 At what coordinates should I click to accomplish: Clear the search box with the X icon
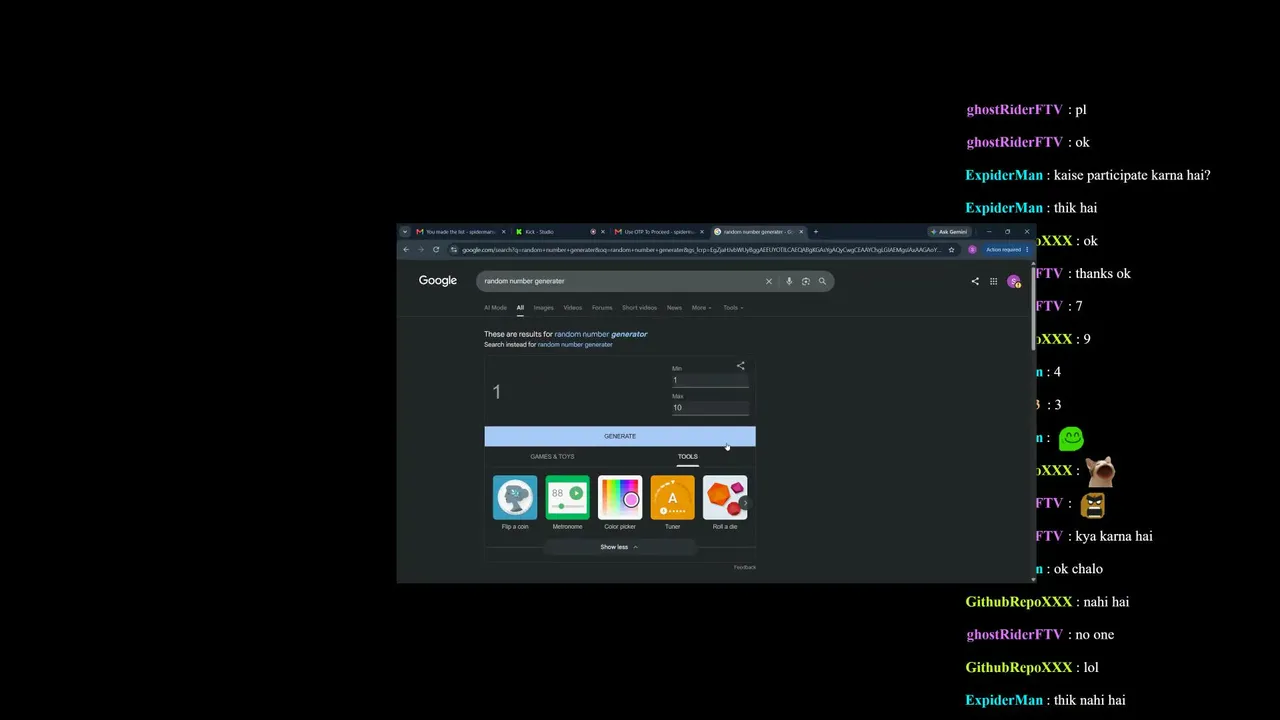click(769, 281)
